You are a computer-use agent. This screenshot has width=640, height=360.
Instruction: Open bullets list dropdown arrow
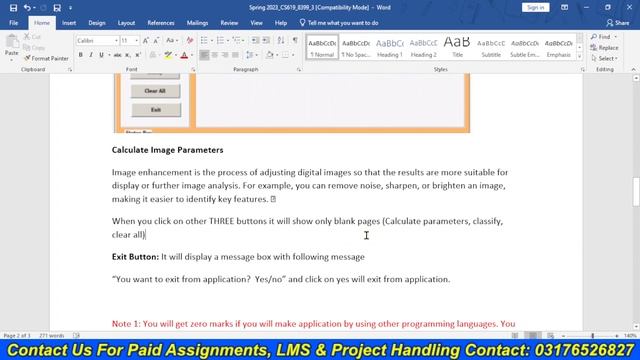[x=212, y=40]
